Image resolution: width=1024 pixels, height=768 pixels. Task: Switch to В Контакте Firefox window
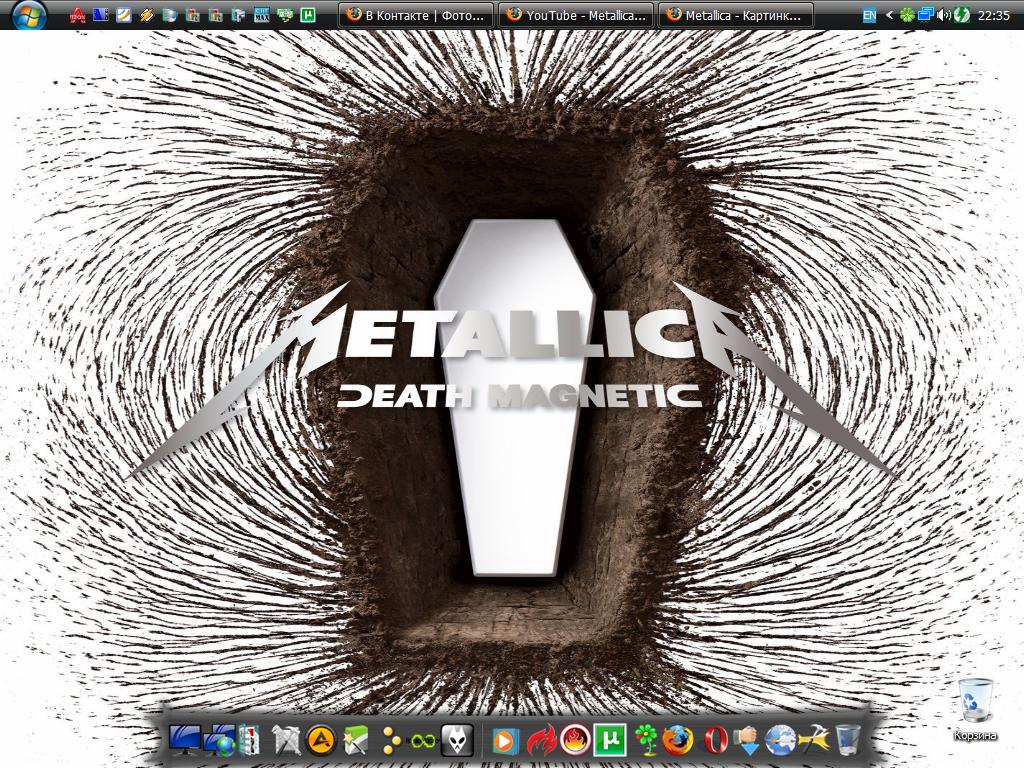[417, 15]
